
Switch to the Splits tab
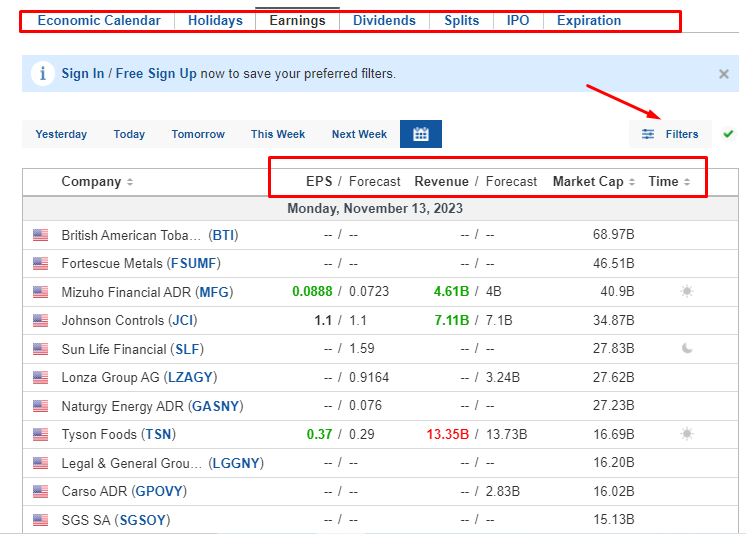point(461,20)
